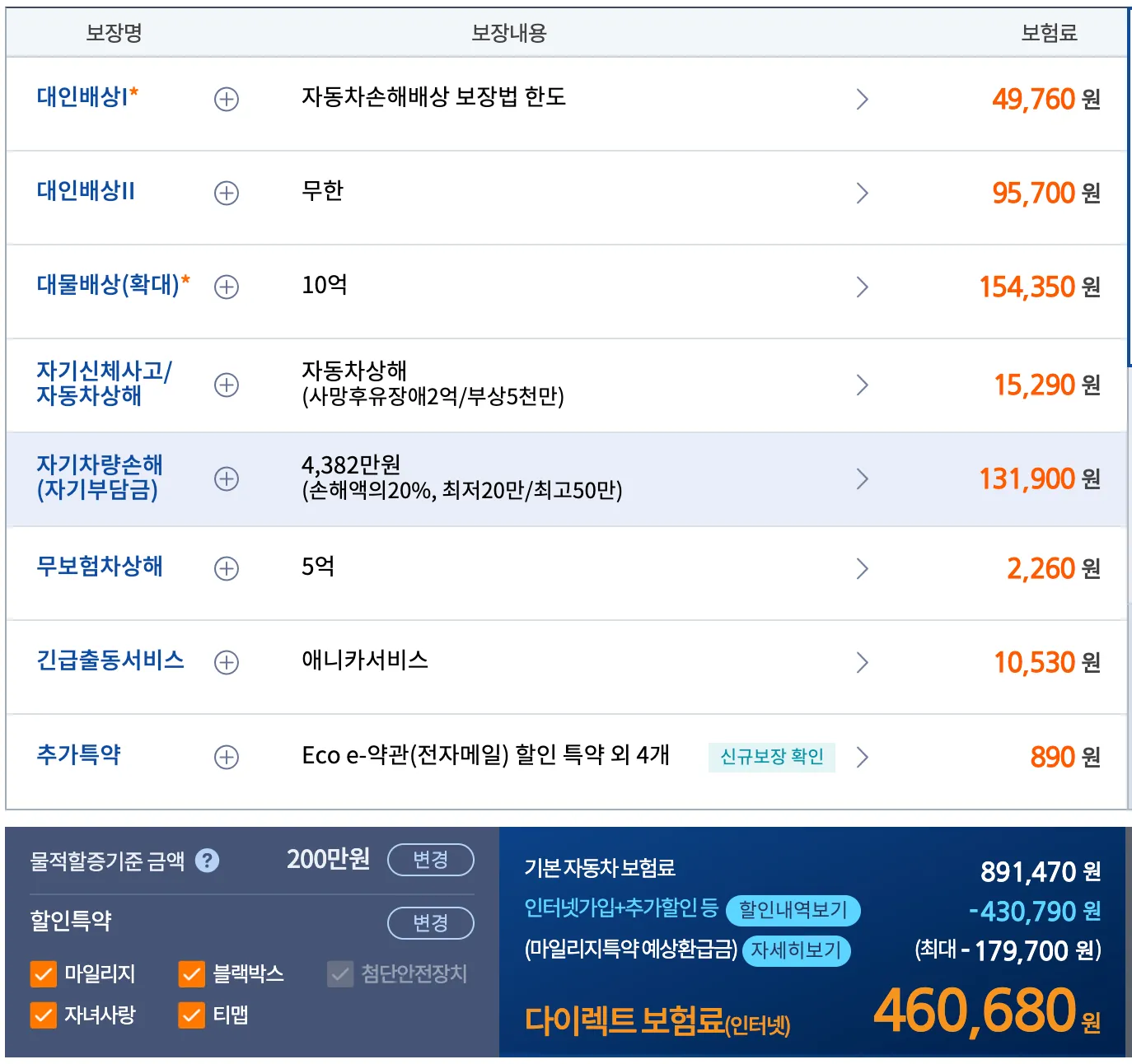Click the plus icon beside 무보험차상해
Viewport: 1132px width, 1064px height.
point(226,568)
